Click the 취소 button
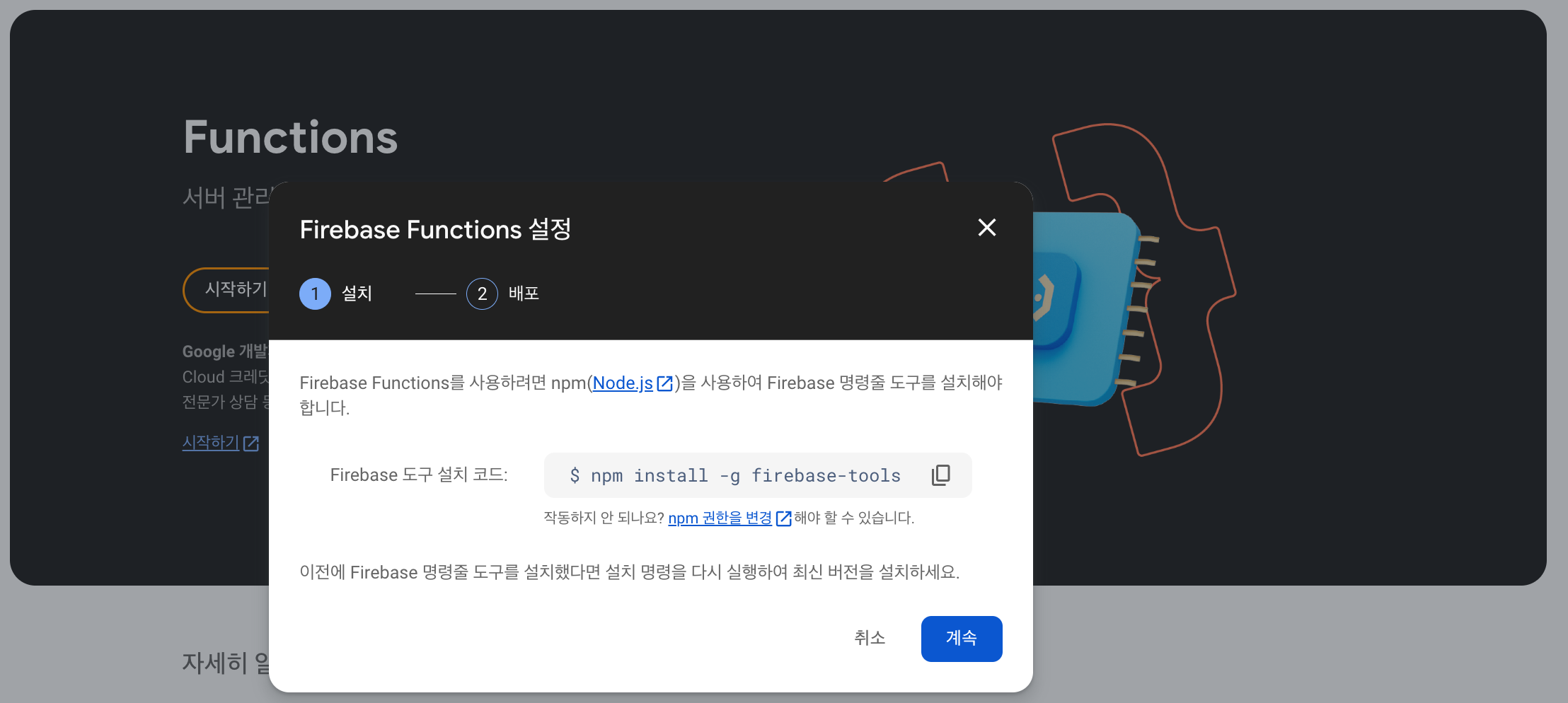 click(x=870, y=639)
